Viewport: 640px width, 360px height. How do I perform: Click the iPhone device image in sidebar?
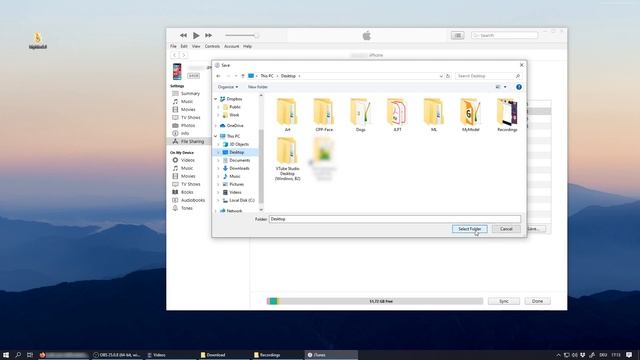(177, 71)
